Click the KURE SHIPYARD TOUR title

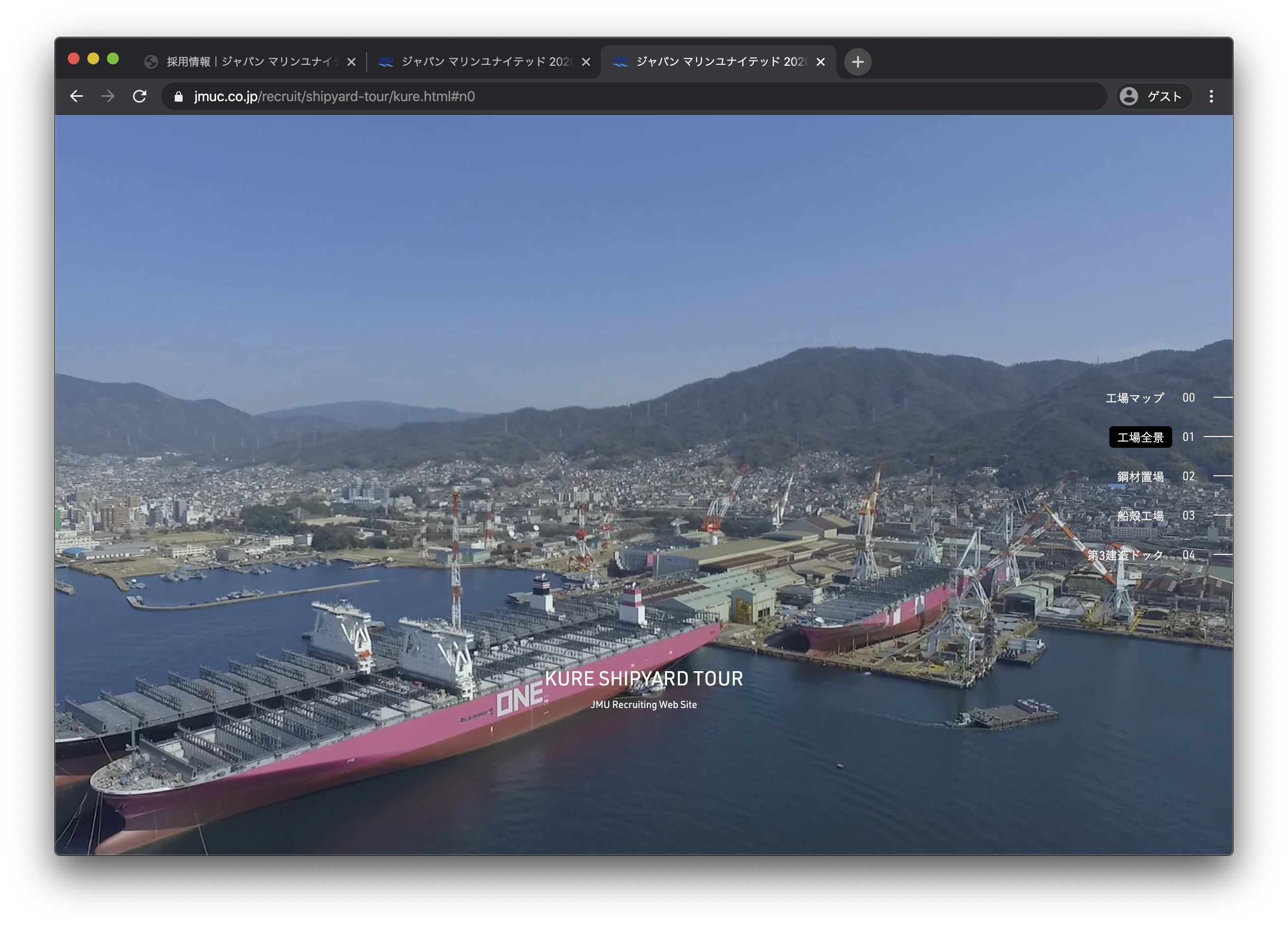644,679
